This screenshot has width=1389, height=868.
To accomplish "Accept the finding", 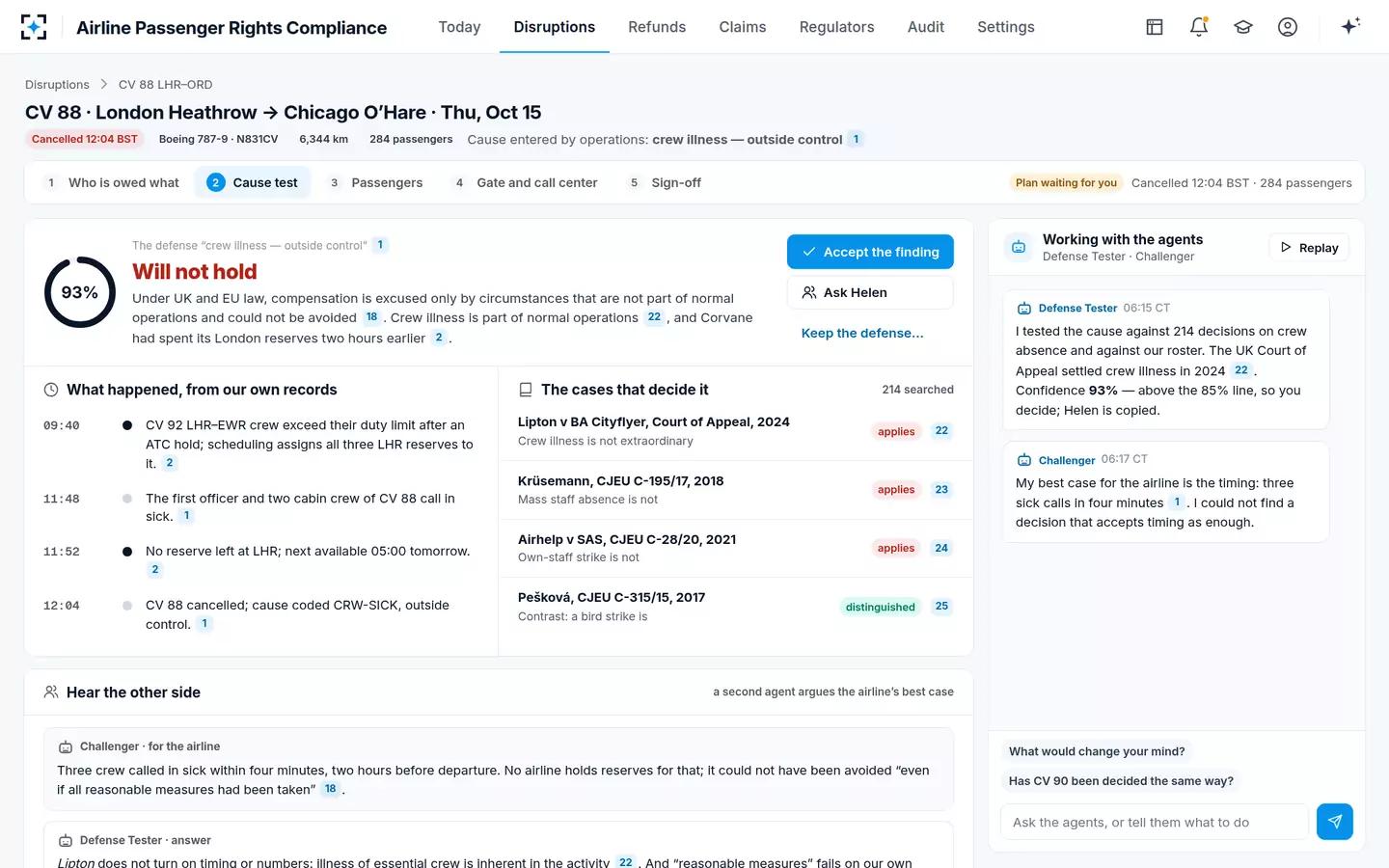I will pos(870,252).
